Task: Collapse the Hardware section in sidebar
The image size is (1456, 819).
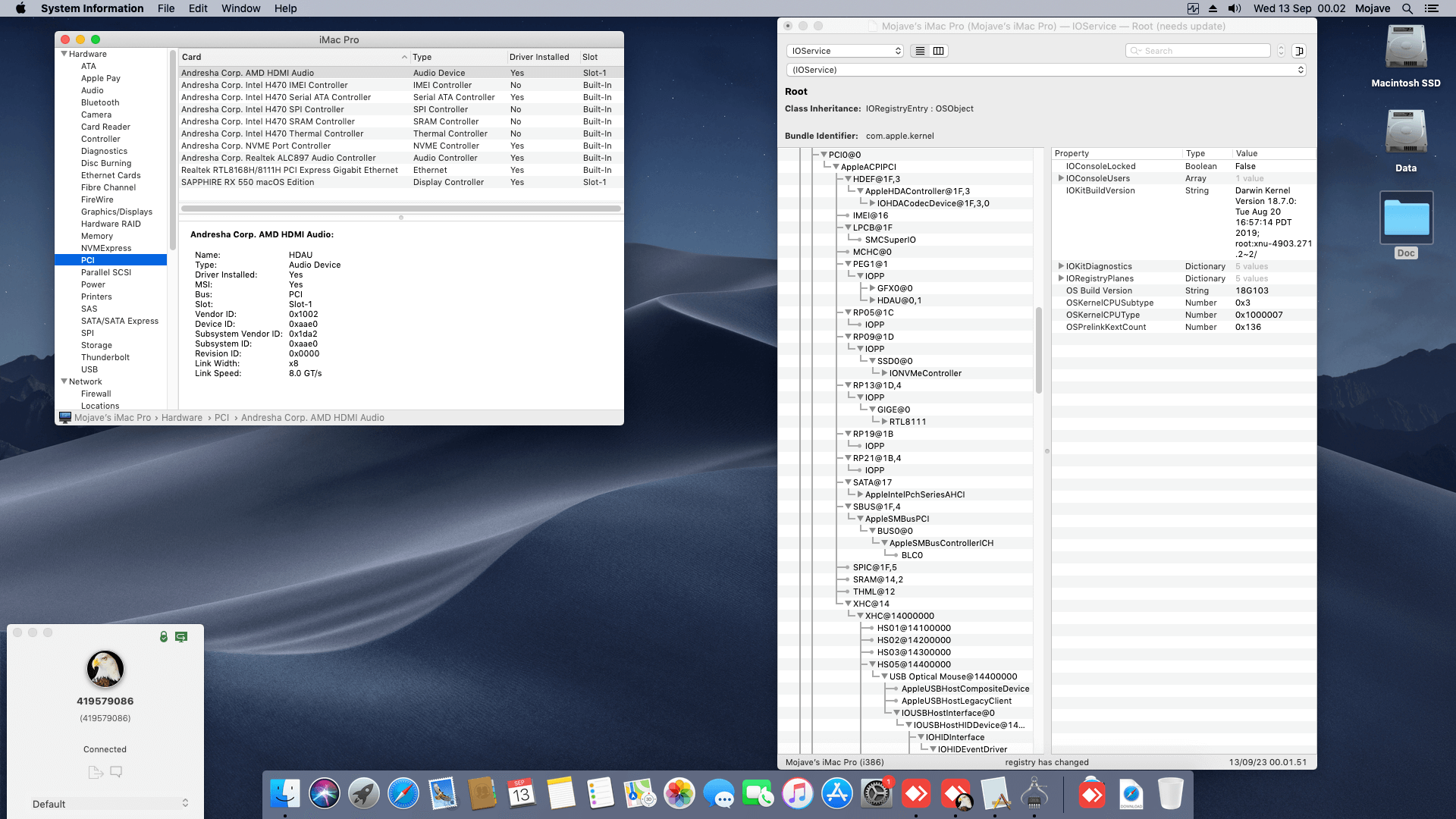Action: coord(64,54)
